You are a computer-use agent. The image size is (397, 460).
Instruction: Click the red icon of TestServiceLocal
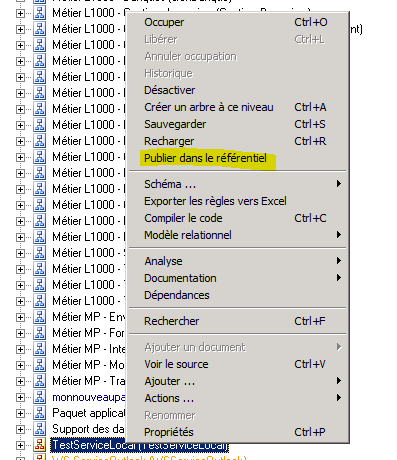pos(40,445)
